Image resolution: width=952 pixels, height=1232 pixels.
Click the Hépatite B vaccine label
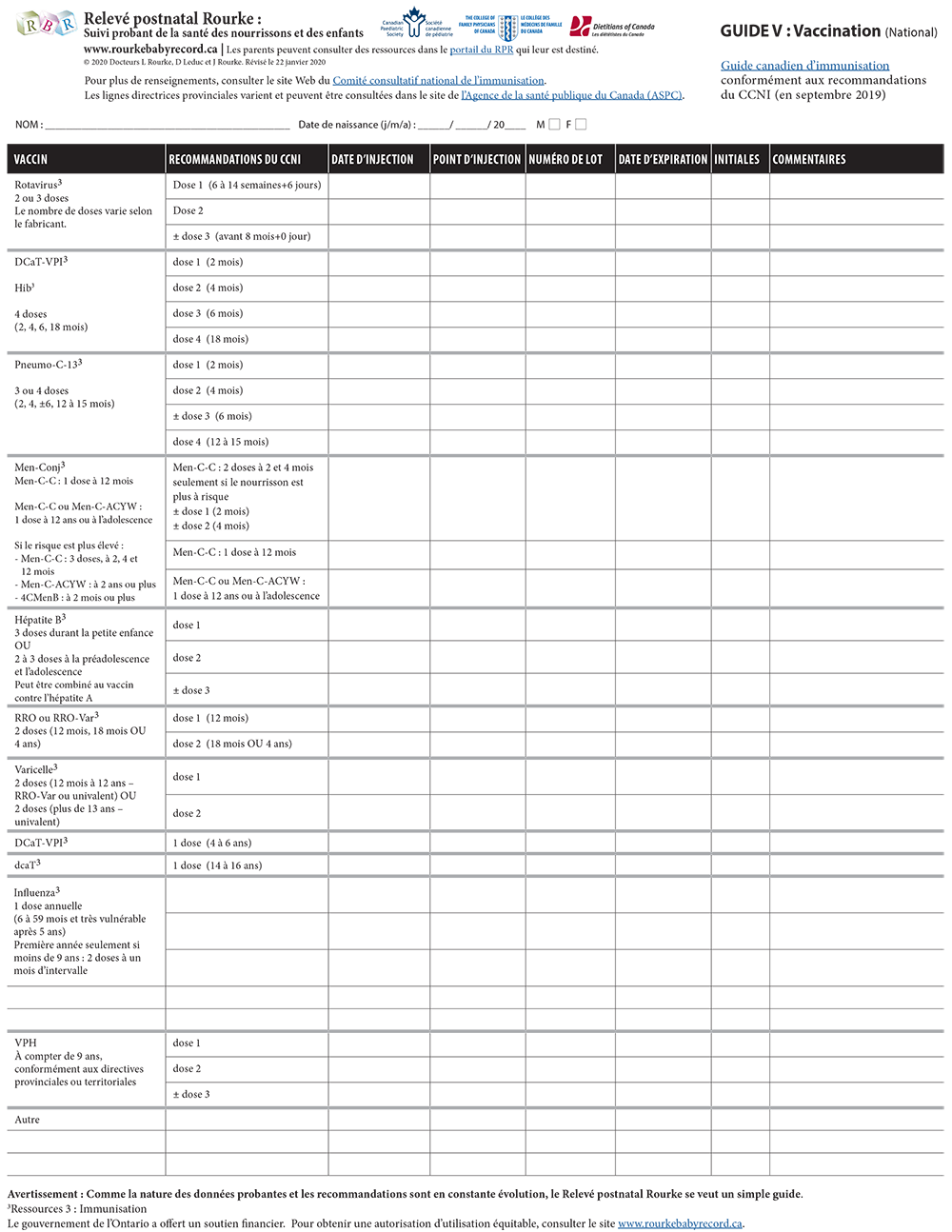pyautogui.click(x=40, y=619)
